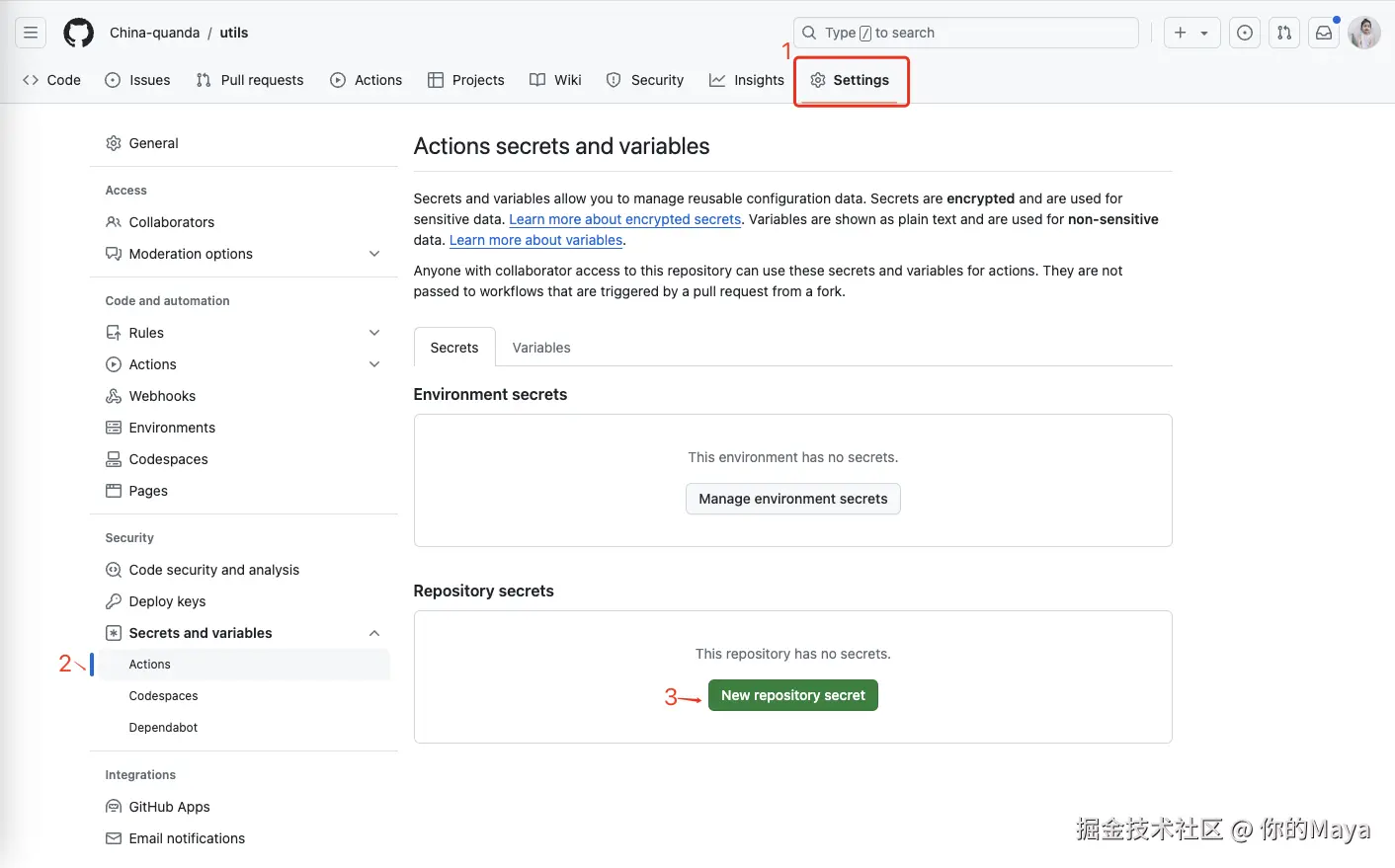
Task: Click Manage environment secrets button
Action: tap(792, 499)
